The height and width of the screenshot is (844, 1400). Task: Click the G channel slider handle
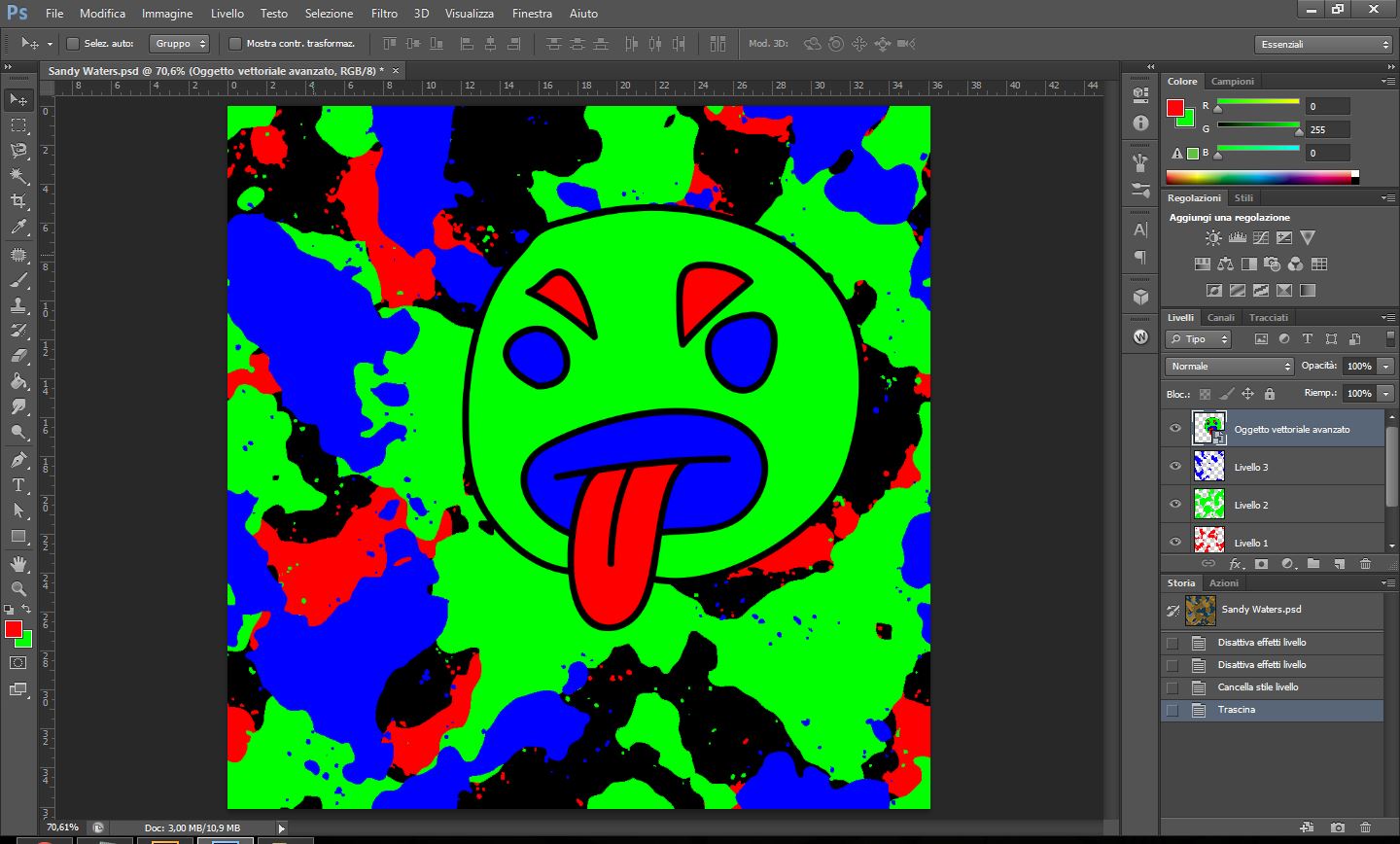point(1298,131)
